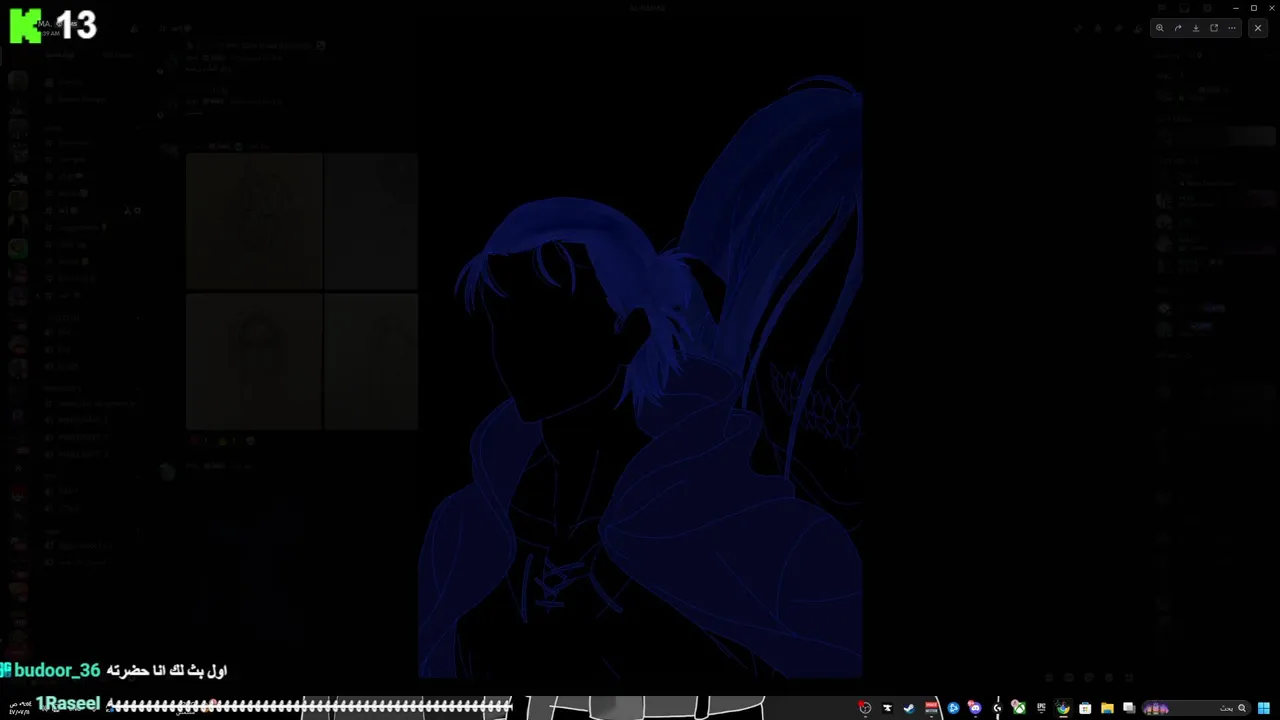Zoom the image in Discord's viewer
The width and height of the screenshot is (1280, 720).
coord(1160,28)
